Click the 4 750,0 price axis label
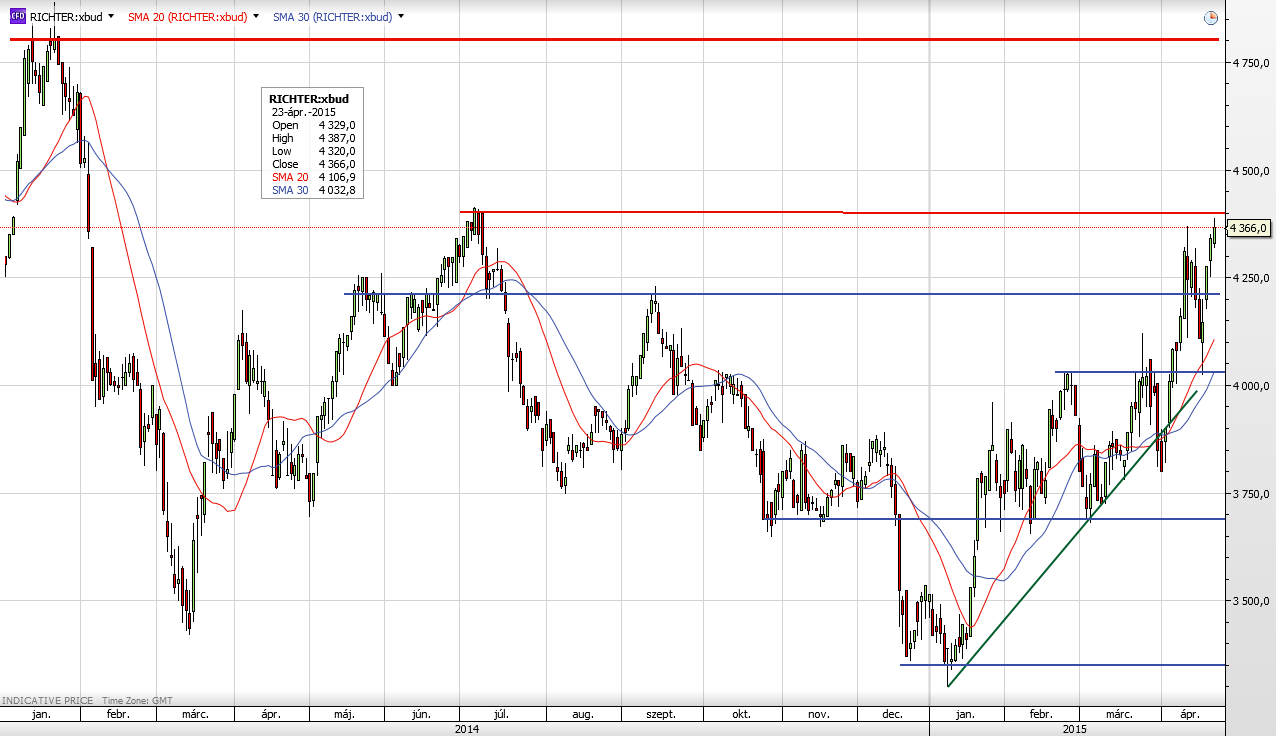Image resolution: width=1276 pixels, height=736 pixels. click(x=1249, y=62)
